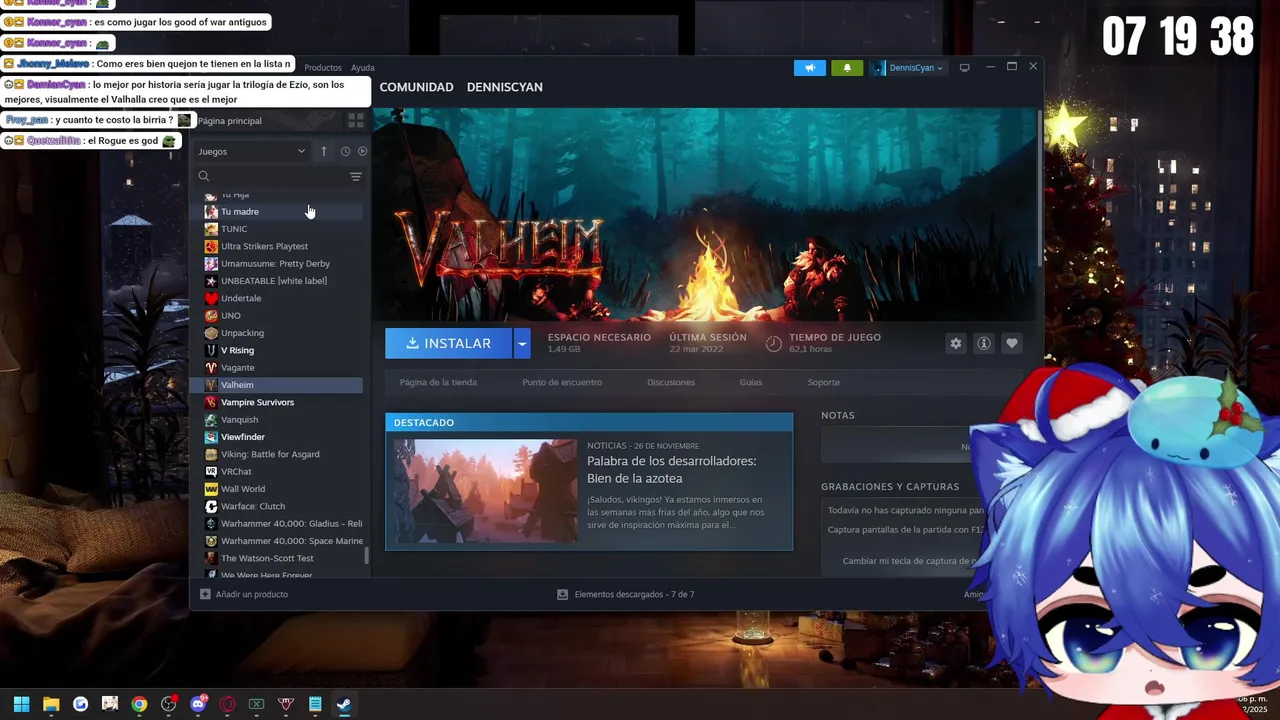Open the Ayuda menu
This screenshot has width=1280, height=720.
tap(362, 68)
